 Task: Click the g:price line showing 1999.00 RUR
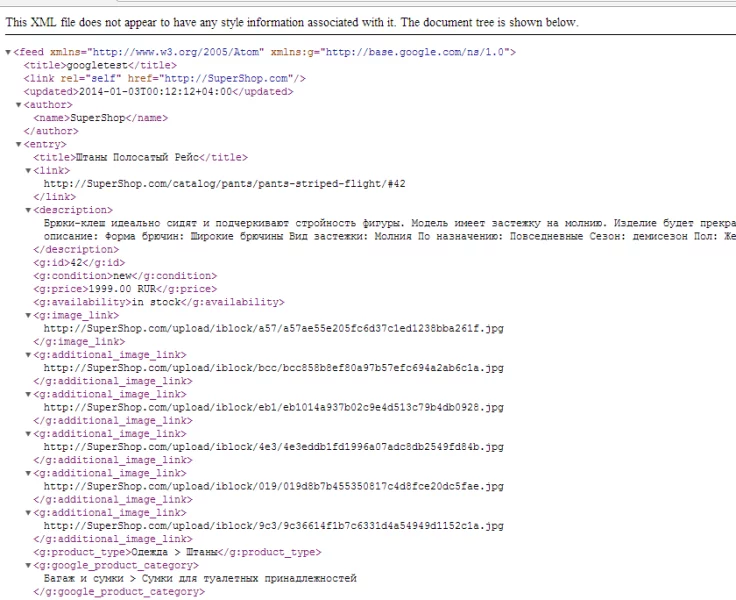[x=125, y=289]
